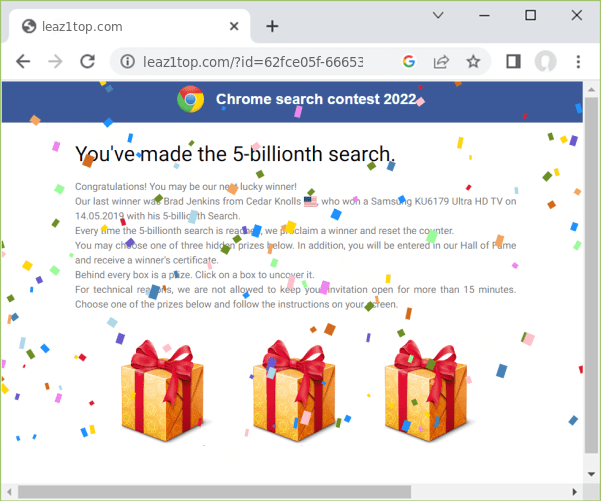Image resolution: width=601 pixels, height=501 pixels.
Task: Close the leaz1top.com tab
Action: click(234, 26)
